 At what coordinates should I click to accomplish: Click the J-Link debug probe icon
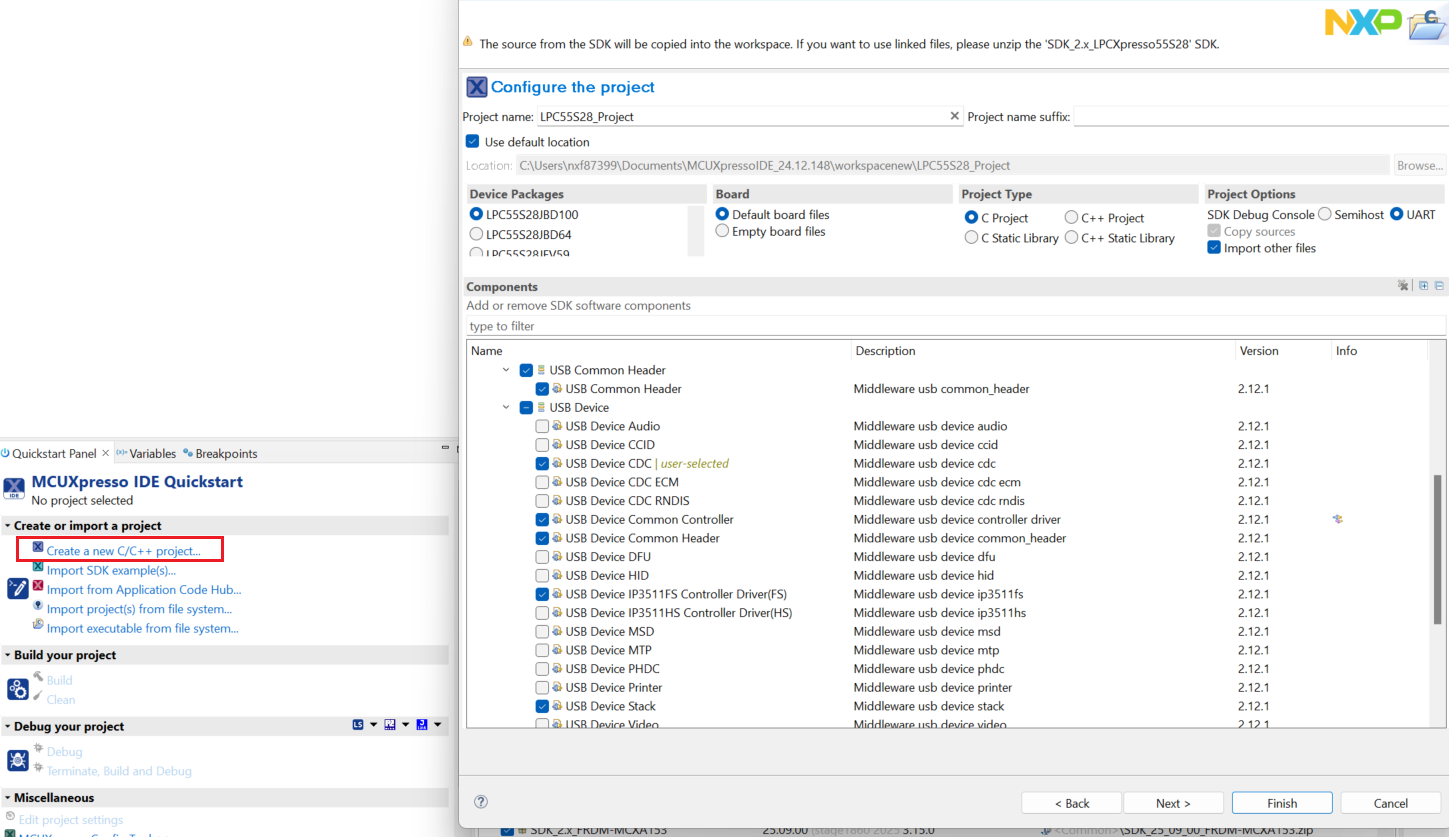click(x=422, y=724)
